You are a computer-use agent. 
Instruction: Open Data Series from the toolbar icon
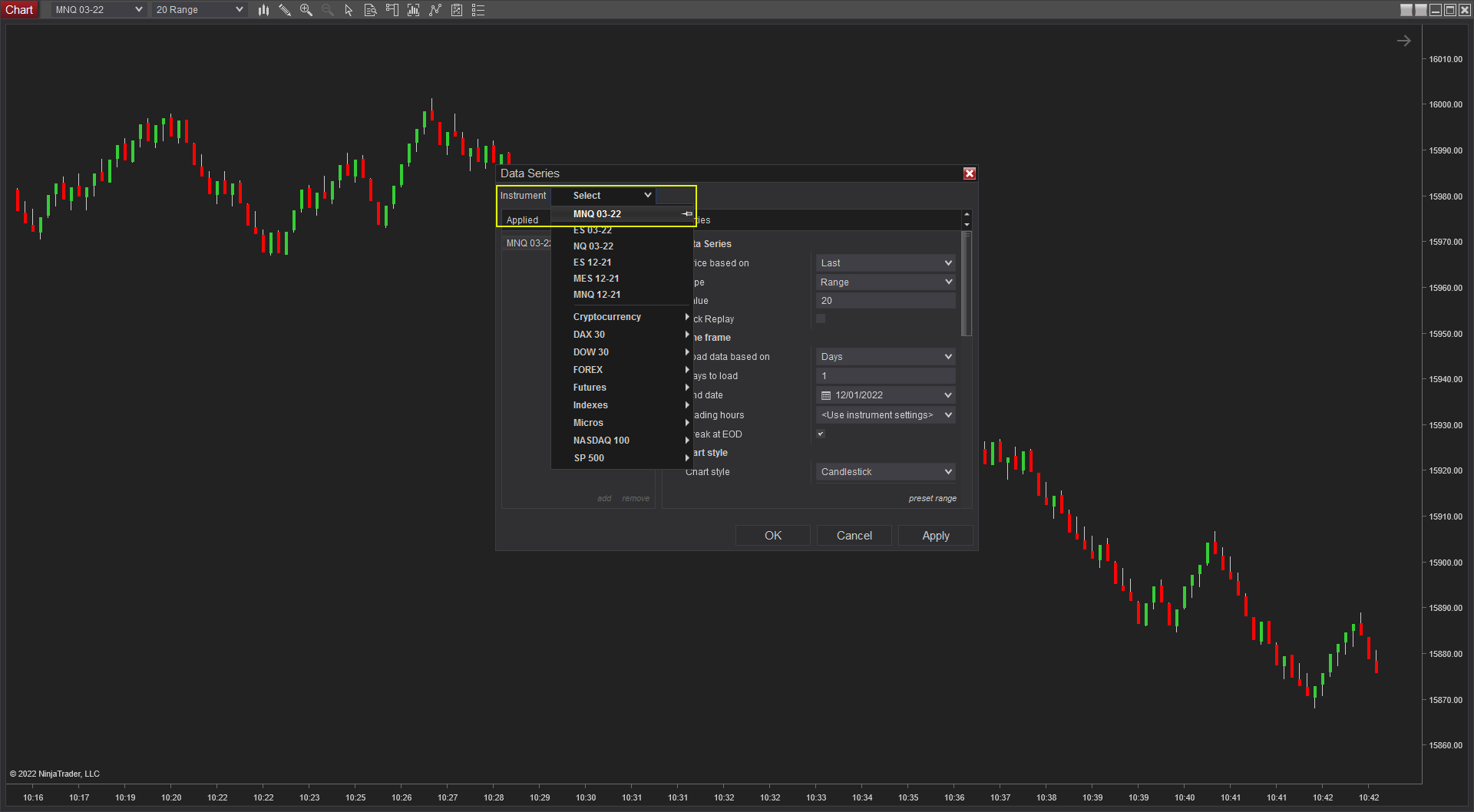tap(414, 10)
